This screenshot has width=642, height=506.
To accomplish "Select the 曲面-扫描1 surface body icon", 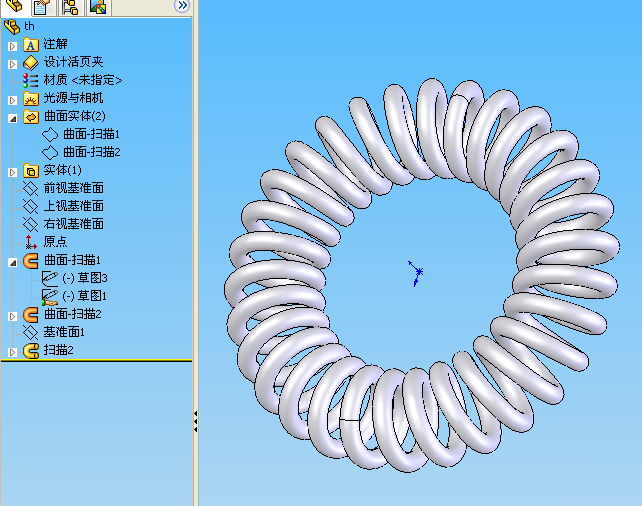I will (x=50, y=134).
